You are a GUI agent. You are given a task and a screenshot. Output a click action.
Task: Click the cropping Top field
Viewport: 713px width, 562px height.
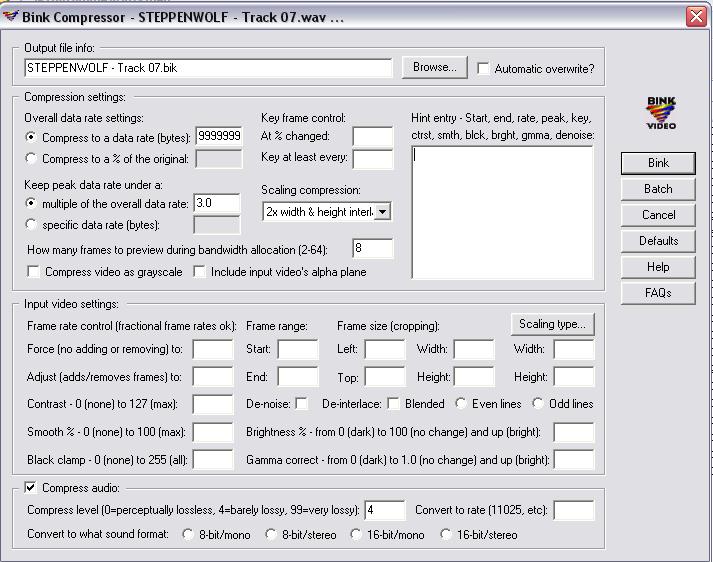pyautogui.click(x=385, y=377)
